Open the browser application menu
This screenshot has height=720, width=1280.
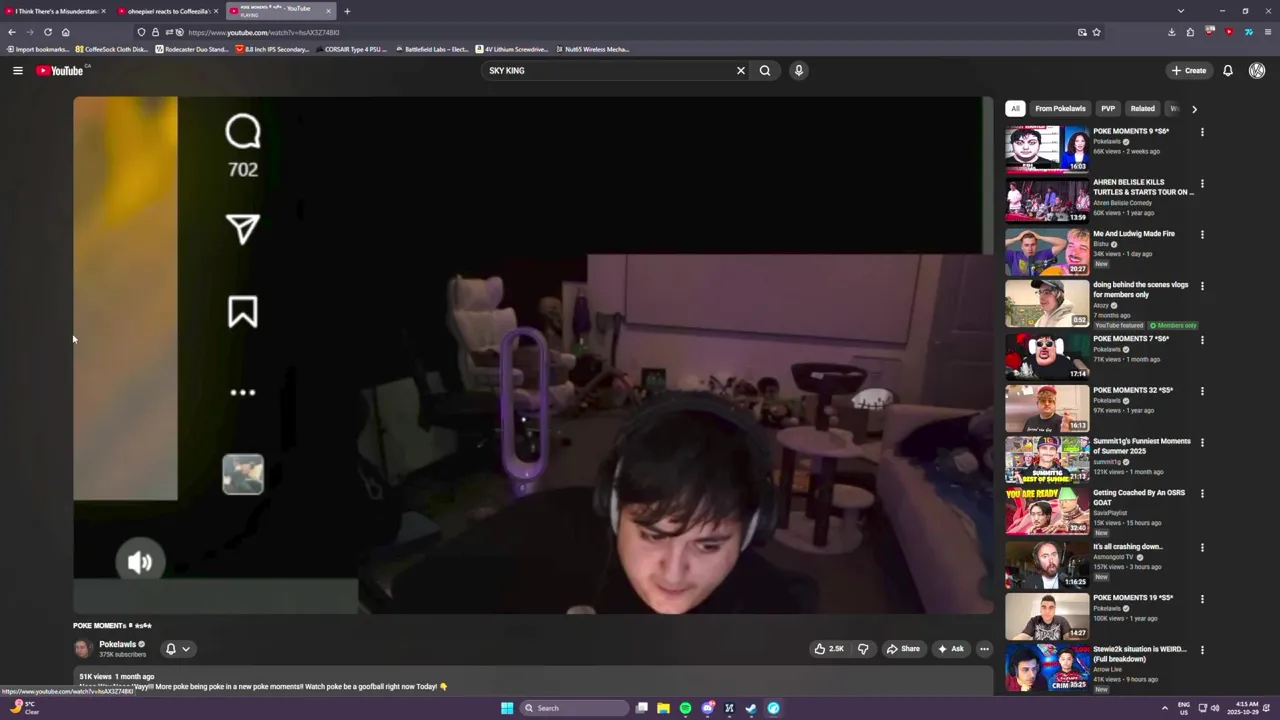[x=1267, y=32]
